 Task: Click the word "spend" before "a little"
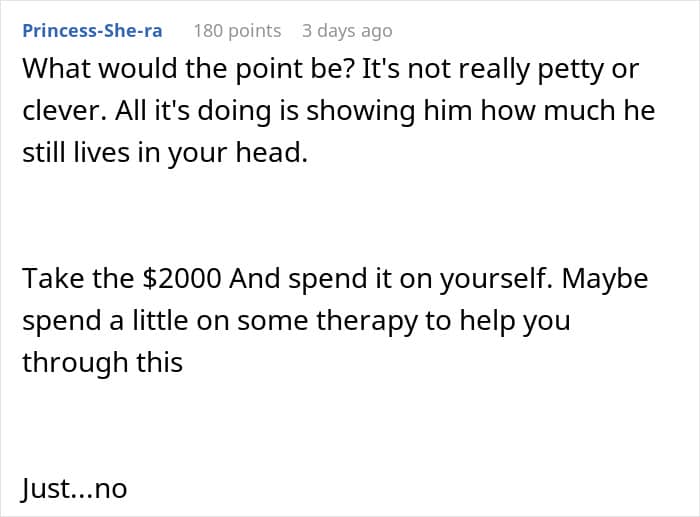tap(61, 321)
